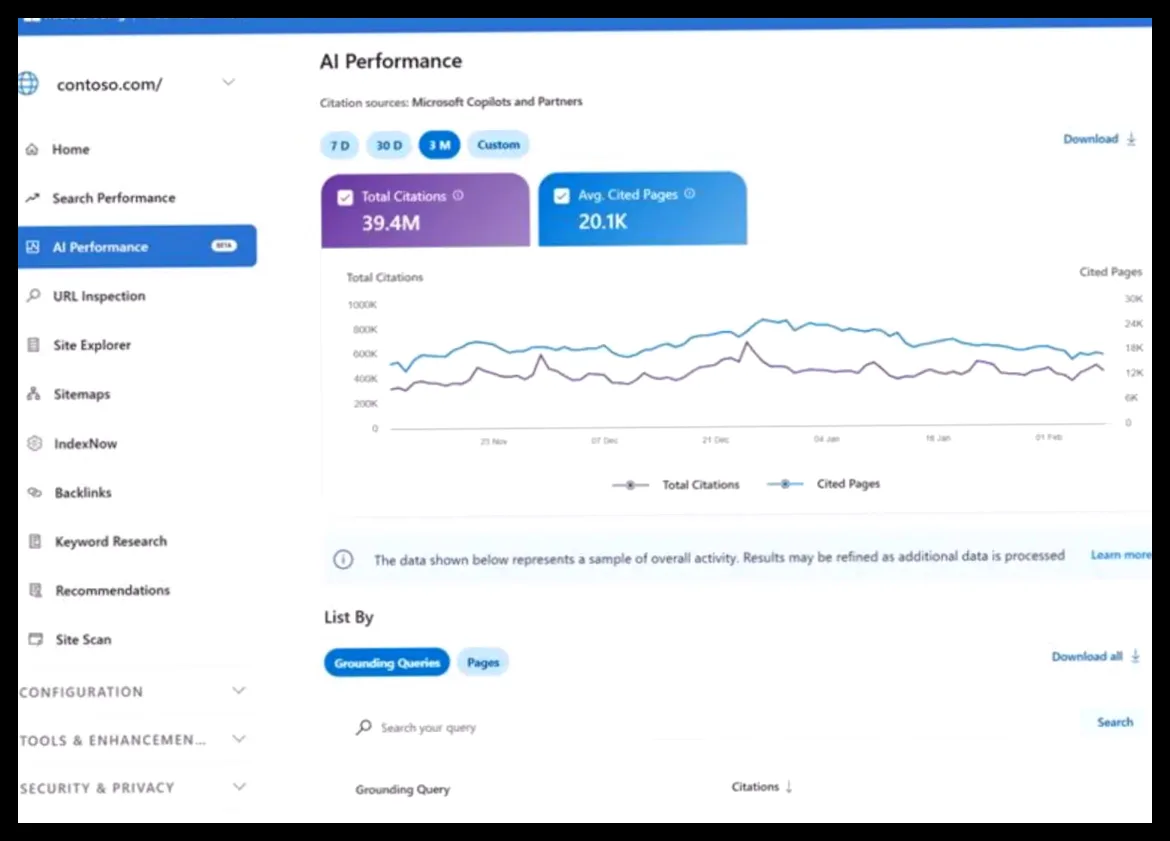Go to Backlinks in the sidebar

coord(83,493)
